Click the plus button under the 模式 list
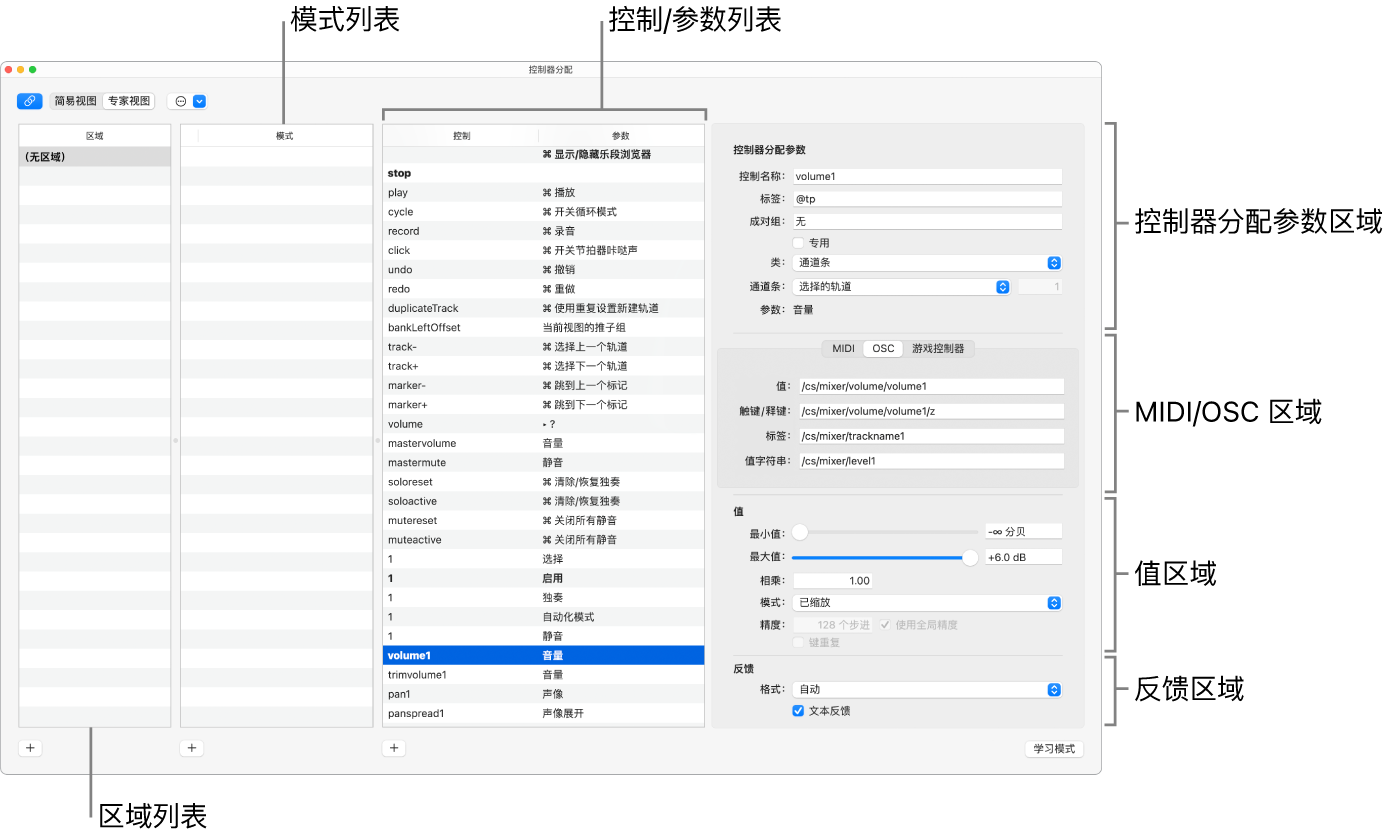Screen dimensions: 1394x835 193,748
